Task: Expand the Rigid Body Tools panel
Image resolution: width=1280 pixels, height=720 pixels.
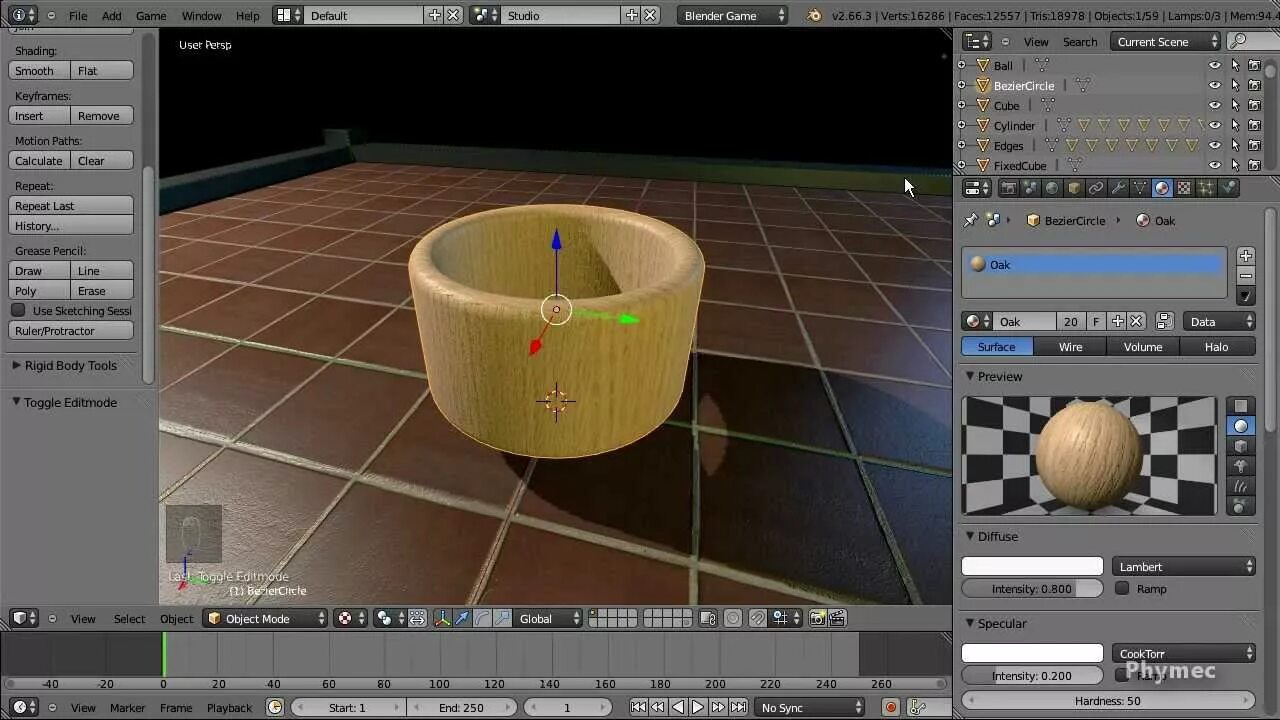Action: [x=16, y=365]
